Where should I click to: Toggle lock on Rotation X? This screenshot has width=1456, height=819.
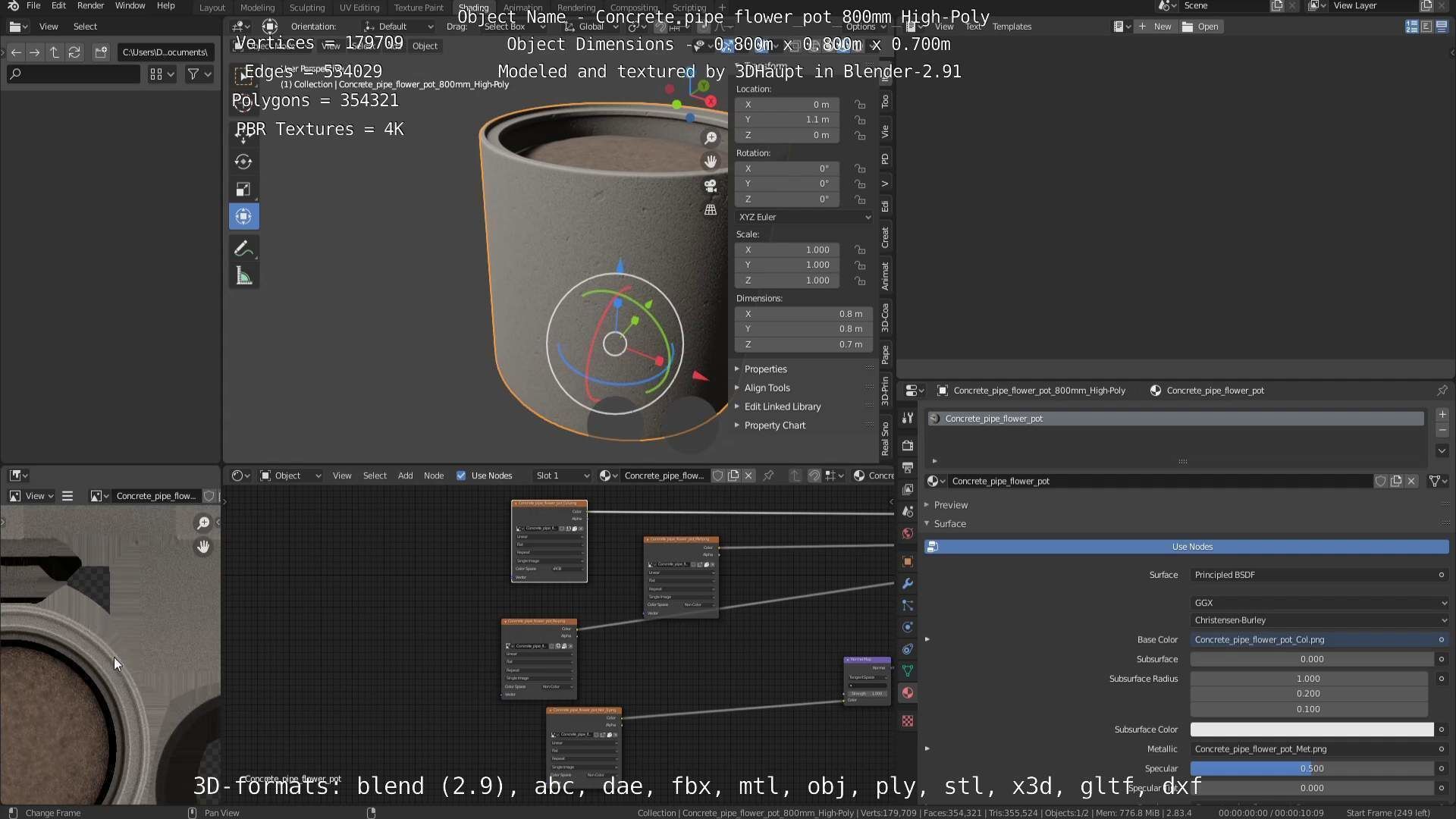(860, 169)
